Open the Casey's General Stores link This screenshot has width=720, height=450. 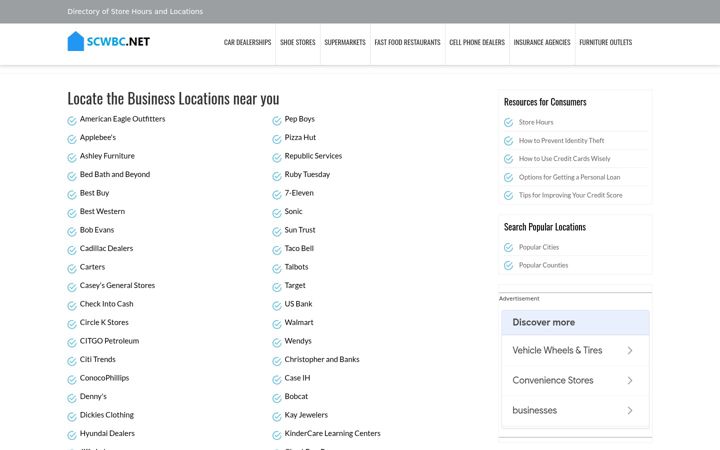point(118,286)
